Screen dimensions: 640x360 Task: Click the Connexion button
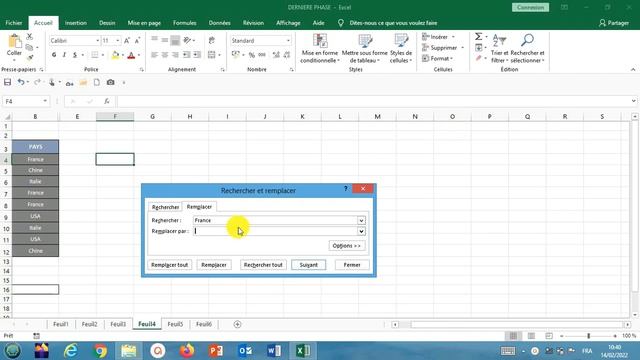(x=530, y=7)
